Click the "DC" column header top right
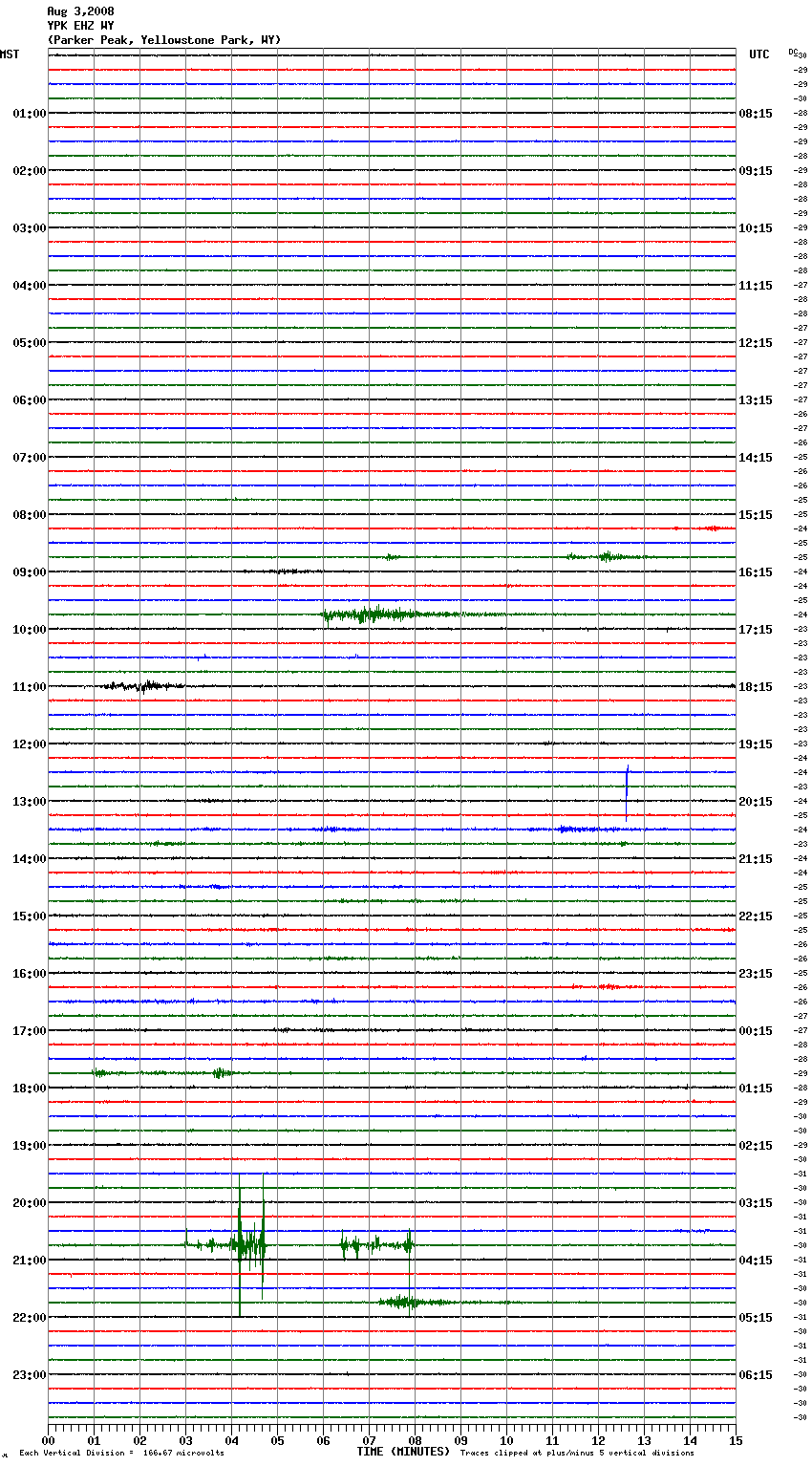 tap(793, 52)
